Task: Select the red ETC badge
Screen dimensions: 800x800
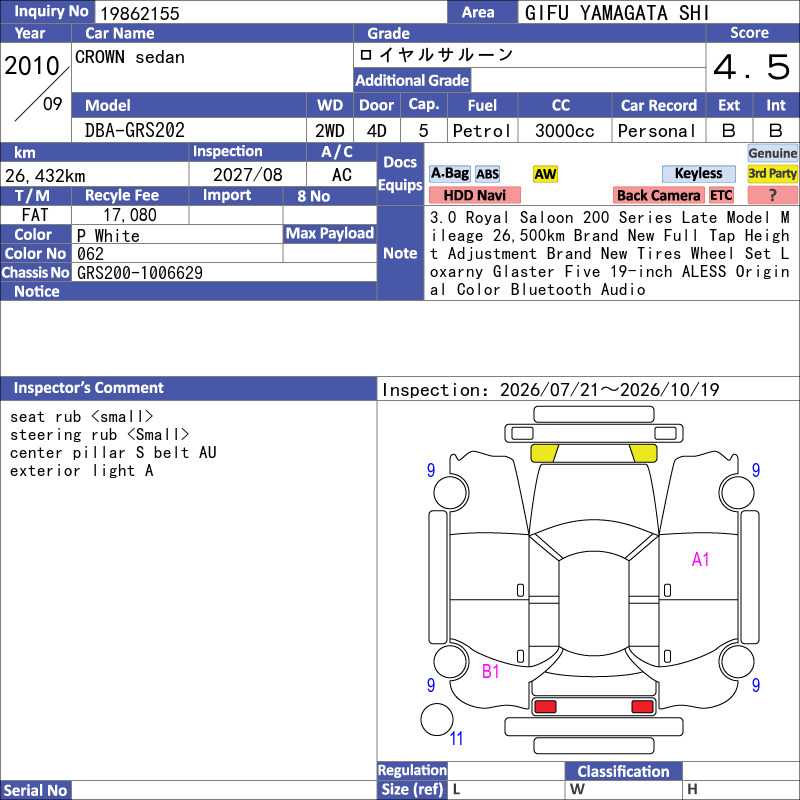Action: tap(721, 195)
